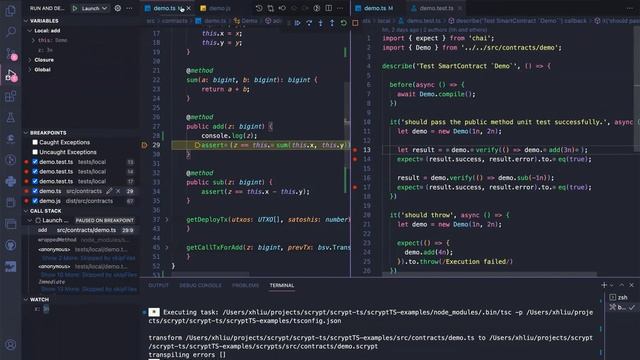640x360 pixels.
Task: Uncheck the demo.test.ts line 17 breakpoint
Action: point(35,181)
